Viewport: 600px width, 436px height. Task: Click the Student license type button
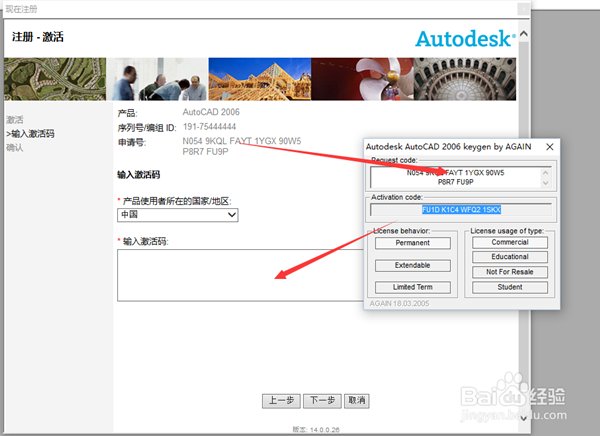click(x=510, y=287)
